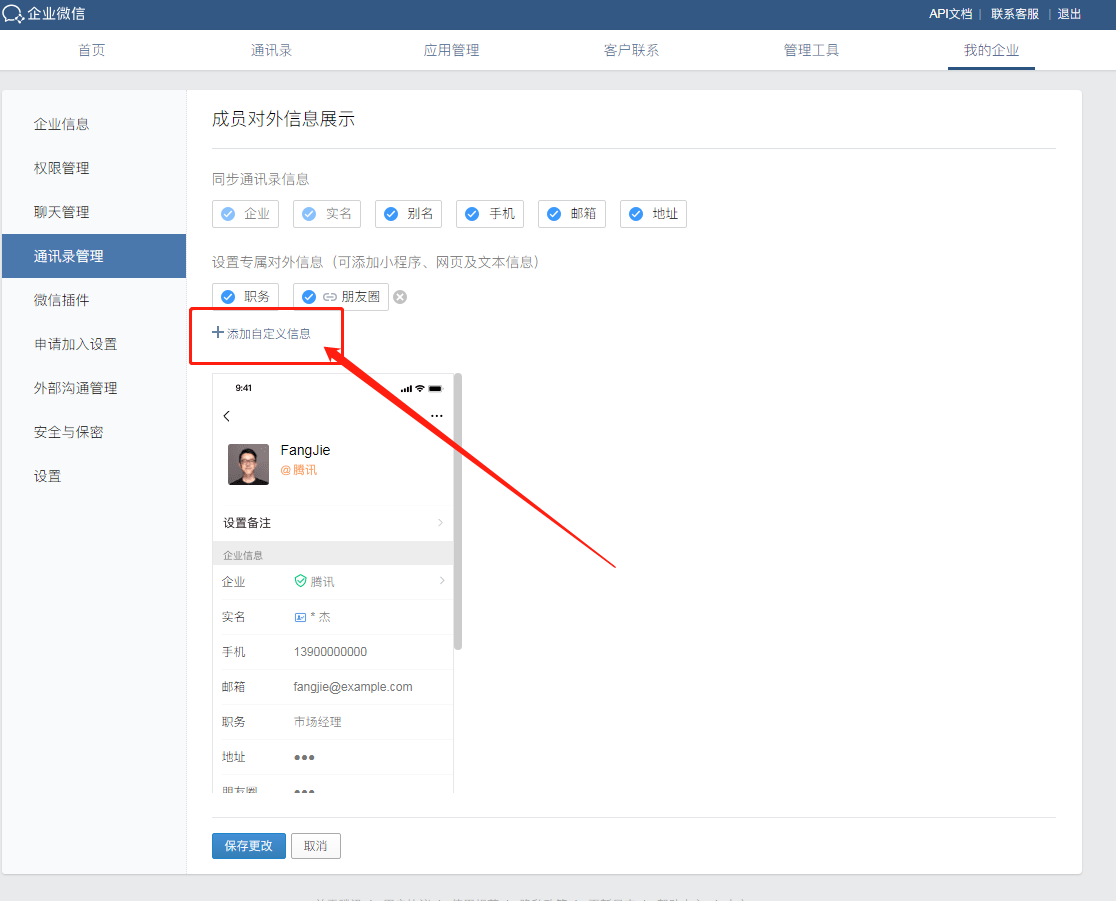Click the @腾讯 company tag in preview
This screenshot has height=901, width=1116.
coord(298,470)
